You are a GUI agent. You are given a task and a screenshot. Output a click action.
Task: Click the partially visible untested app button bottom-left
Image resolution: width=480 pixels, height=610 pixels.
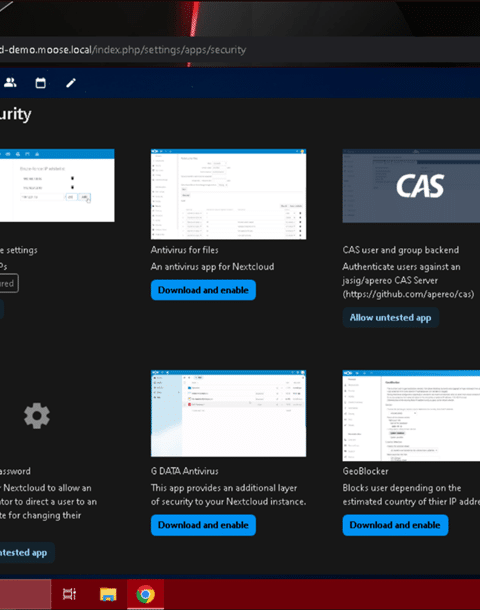26,552
